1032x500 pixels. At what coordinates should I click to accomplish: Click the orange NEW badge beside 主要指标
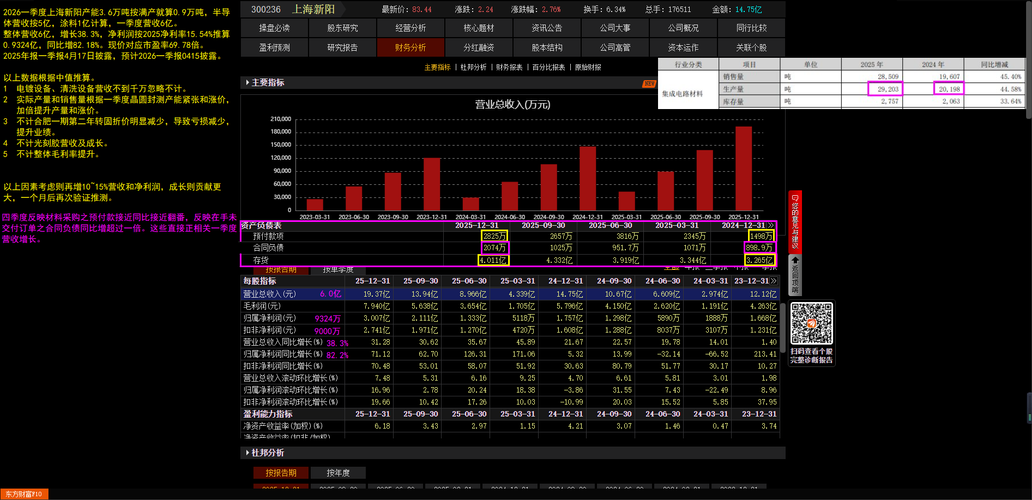(650, 84)
